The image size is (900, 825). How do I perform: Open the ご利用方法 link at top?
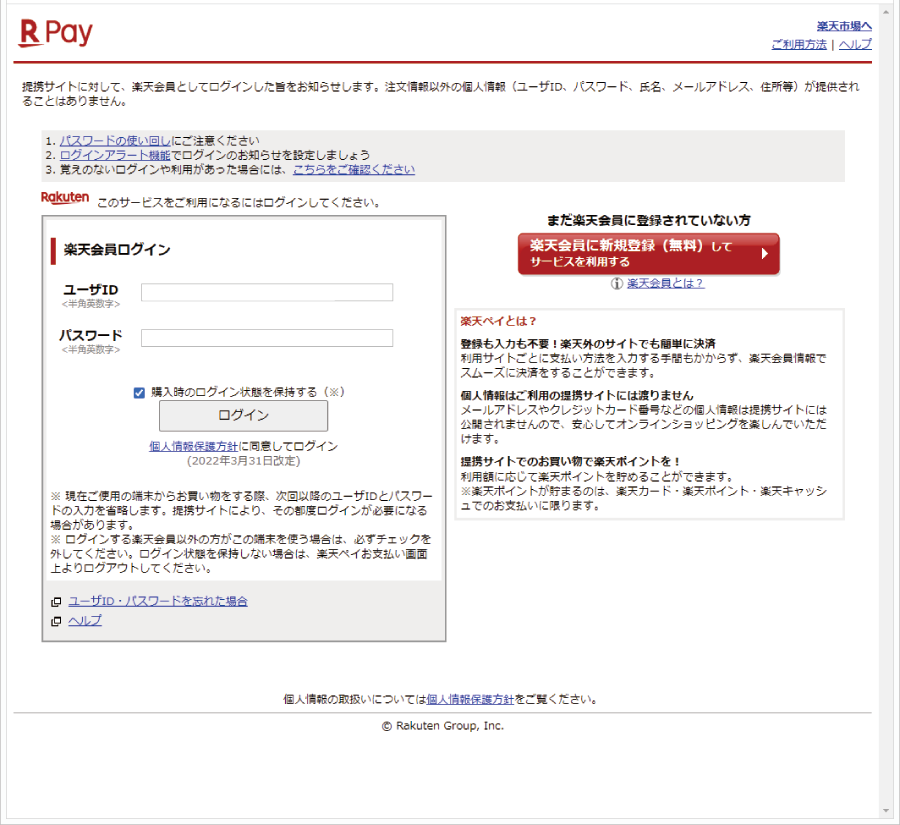(799, 44)
